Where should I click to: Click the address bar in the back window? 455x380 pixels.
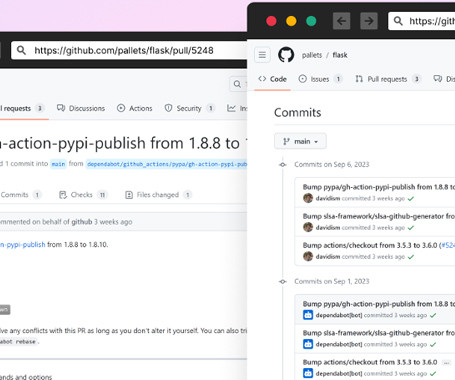point(129,50)
